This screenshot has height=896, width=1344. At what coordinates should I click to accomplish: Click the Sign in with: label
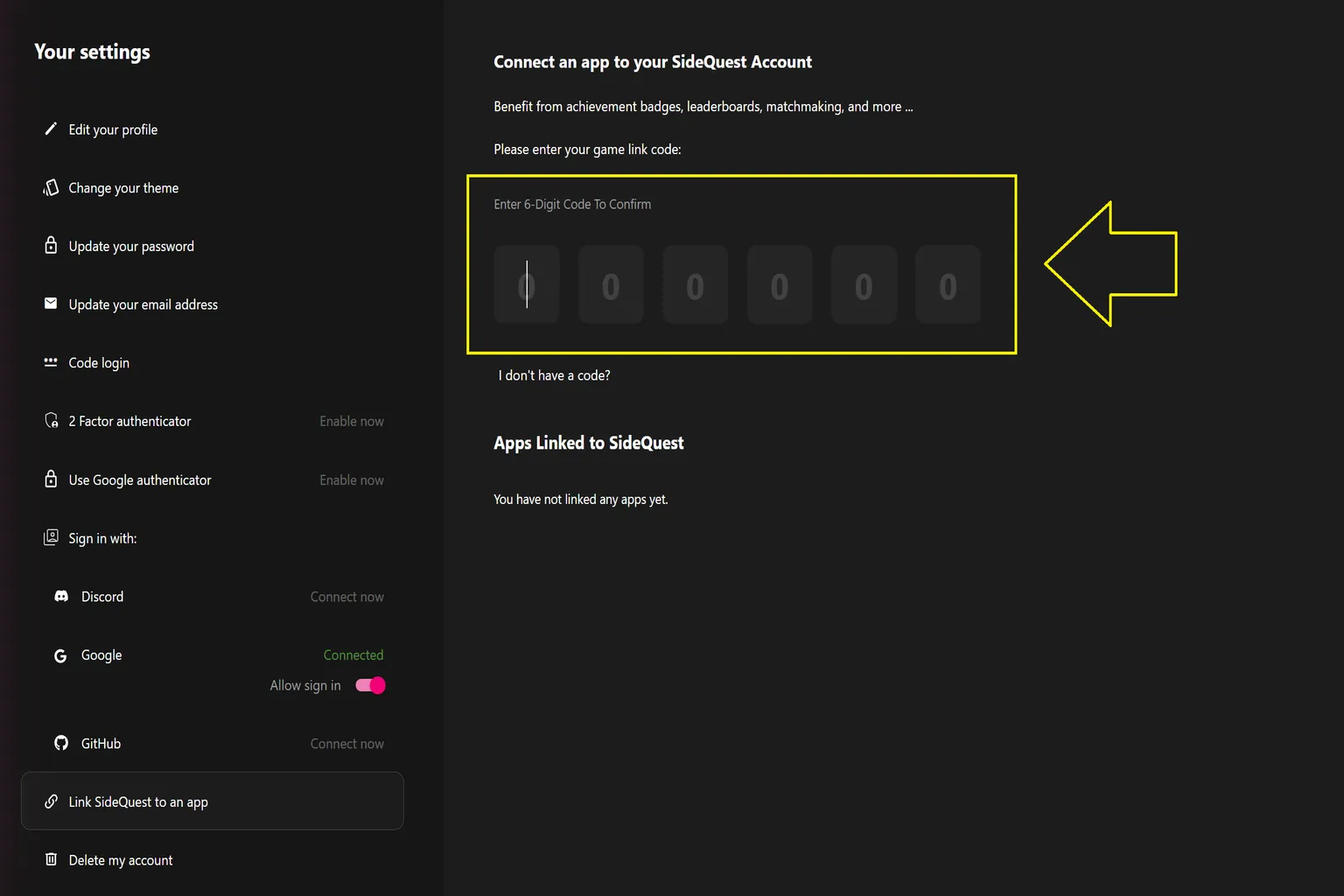[x=102, y=538]
